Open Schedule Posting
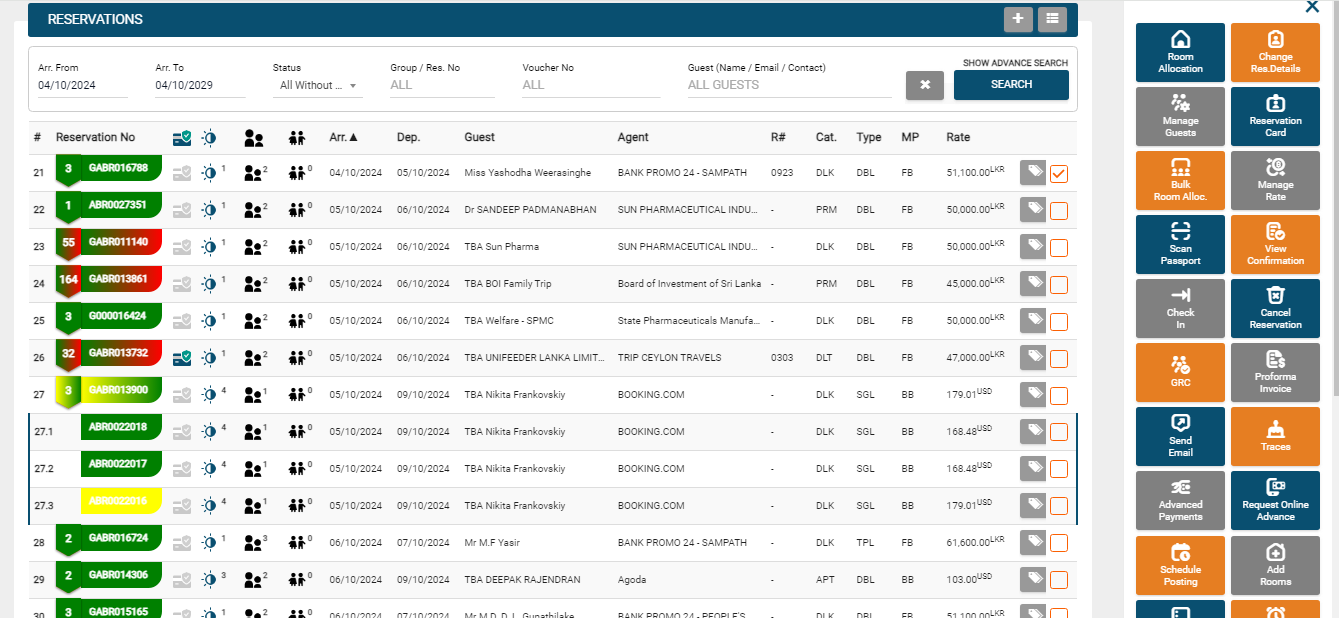The height and width of the screenshot is (618, 1339). [1180, 565]
